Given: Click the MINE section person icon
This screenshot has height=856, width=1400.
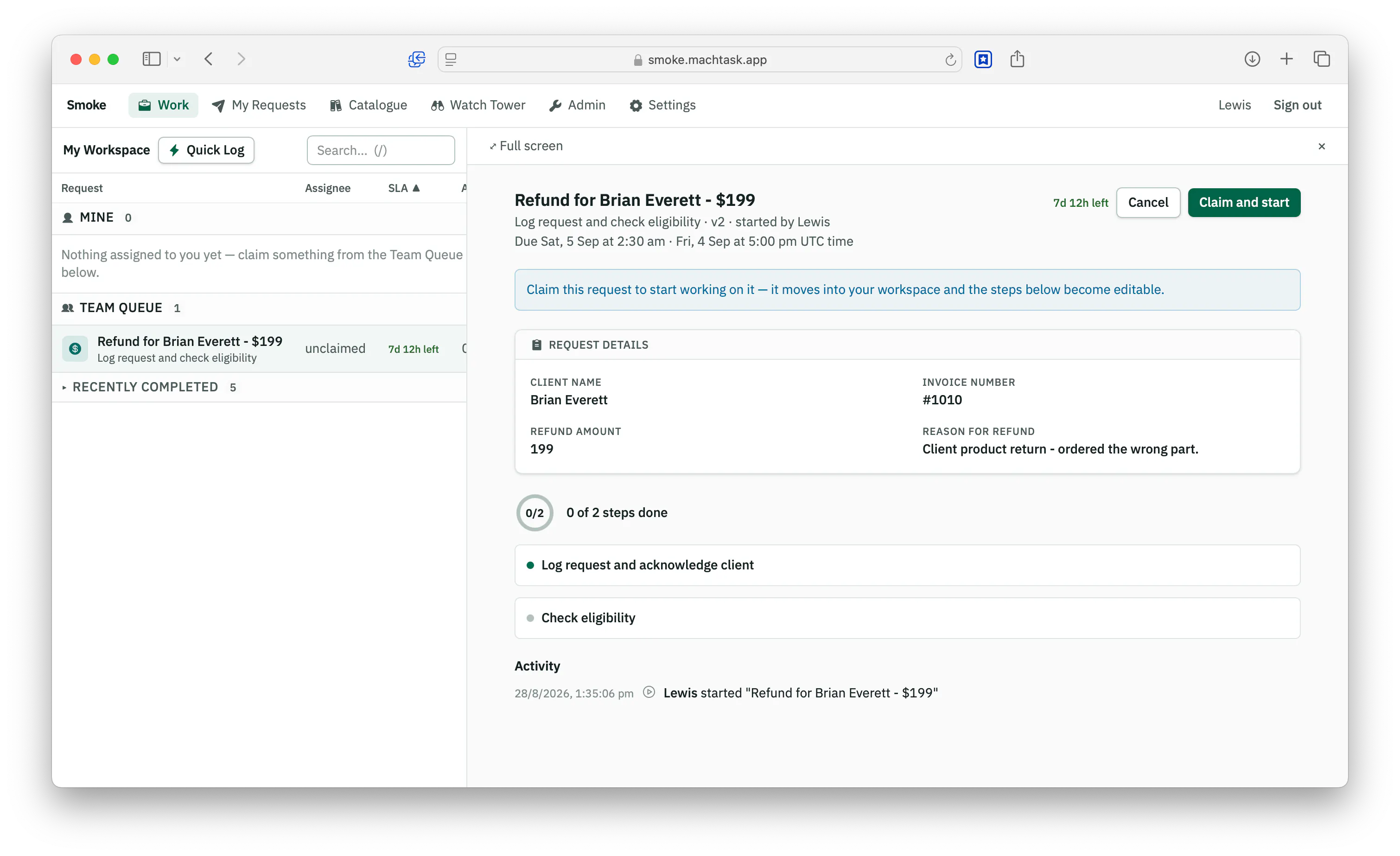Looking at the screenshot, I should [68, 217].
